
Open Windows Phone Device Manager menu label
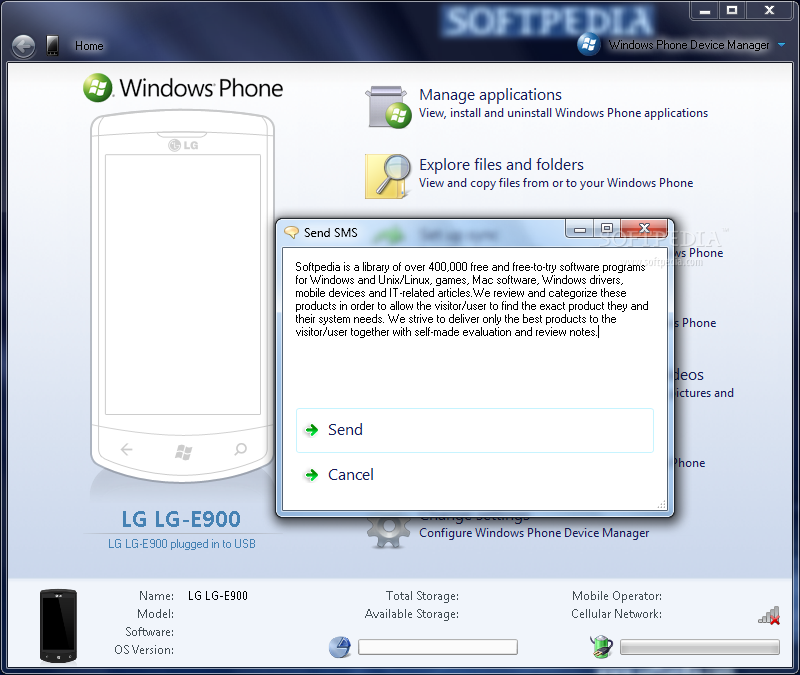(689, 45)
